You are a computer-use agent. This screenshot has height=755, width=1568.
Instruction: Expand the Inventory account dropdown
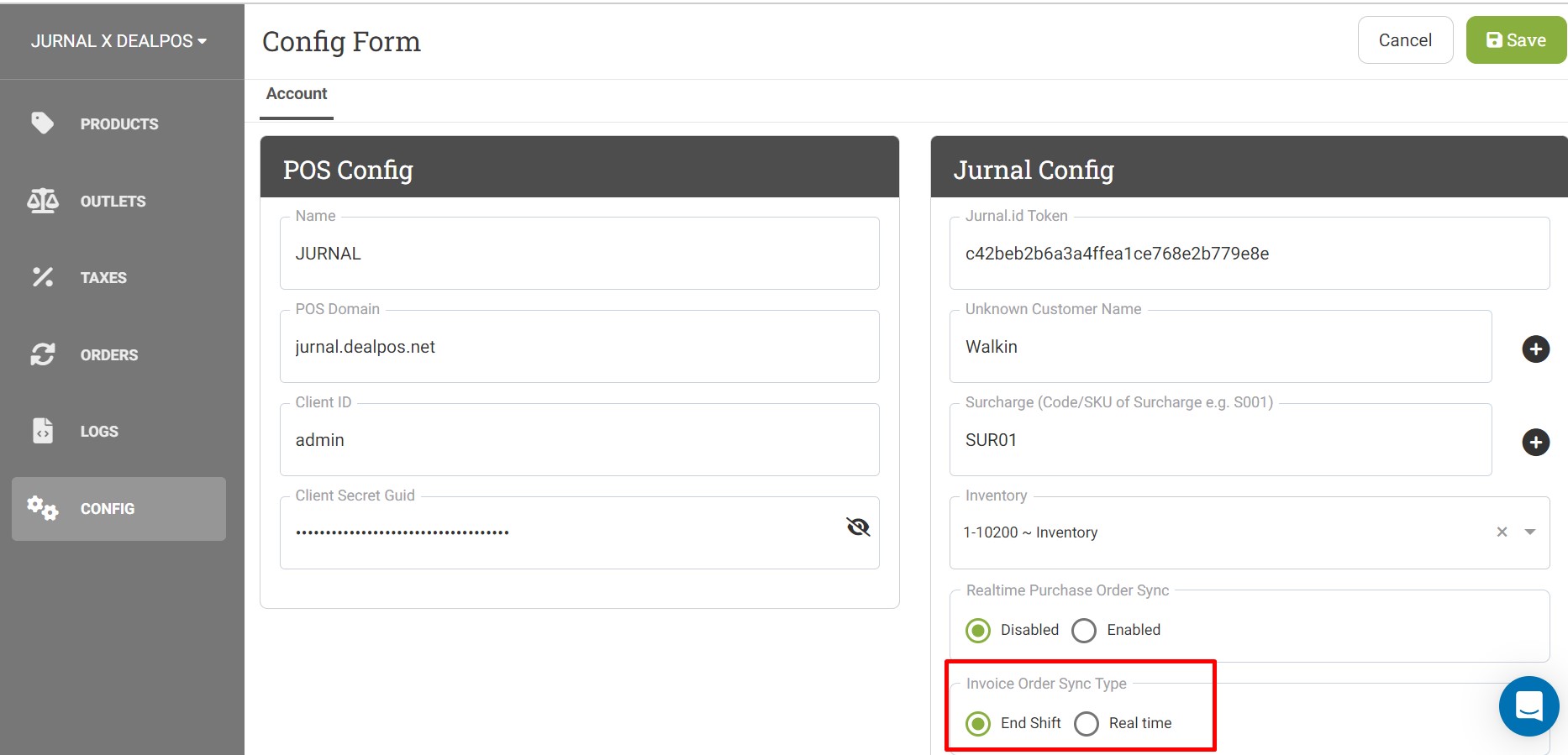1530,532
